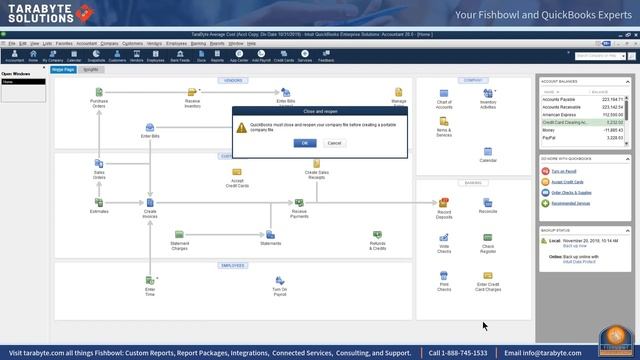Open the Items & Services icon
Image resolution: width=640 pixels, height=360 pixels.
click(444, 127)
